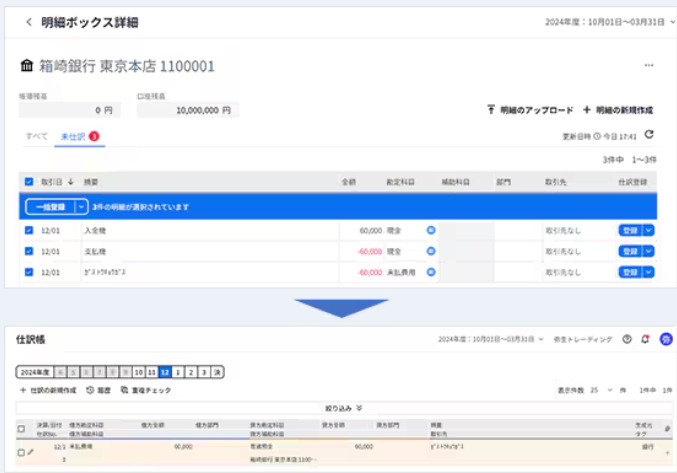This screenshot has height=473, width=677.
Task: Click the 履歴 history clock icon
Action: 90,390
